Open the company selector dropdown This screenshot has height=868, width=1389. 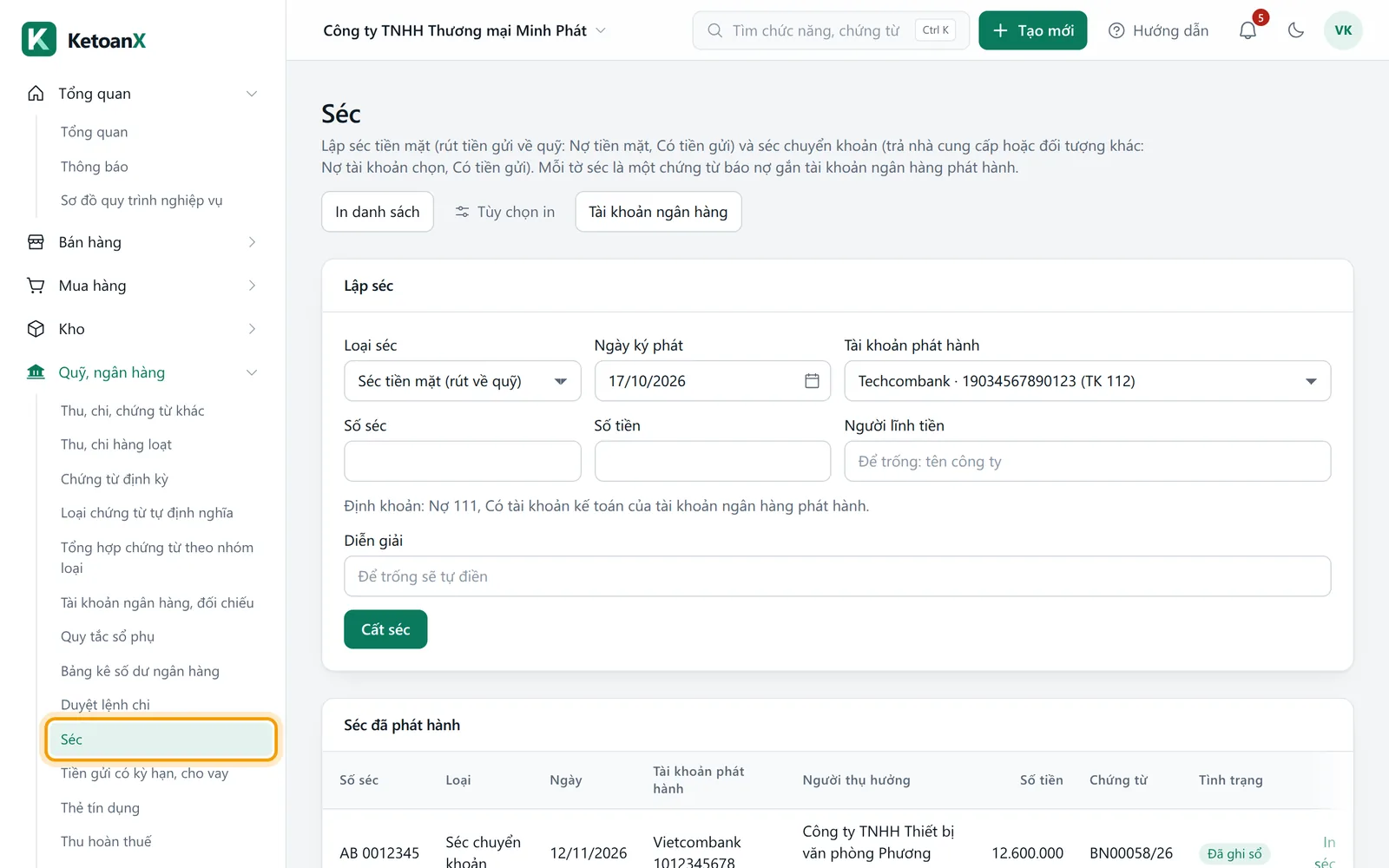(x=464, y=30)
